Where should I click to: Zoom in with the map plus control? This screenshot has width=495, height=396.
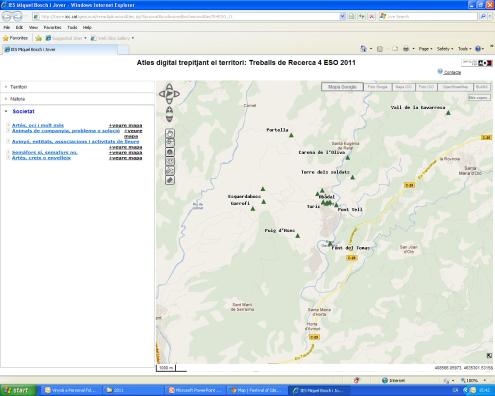169,110
